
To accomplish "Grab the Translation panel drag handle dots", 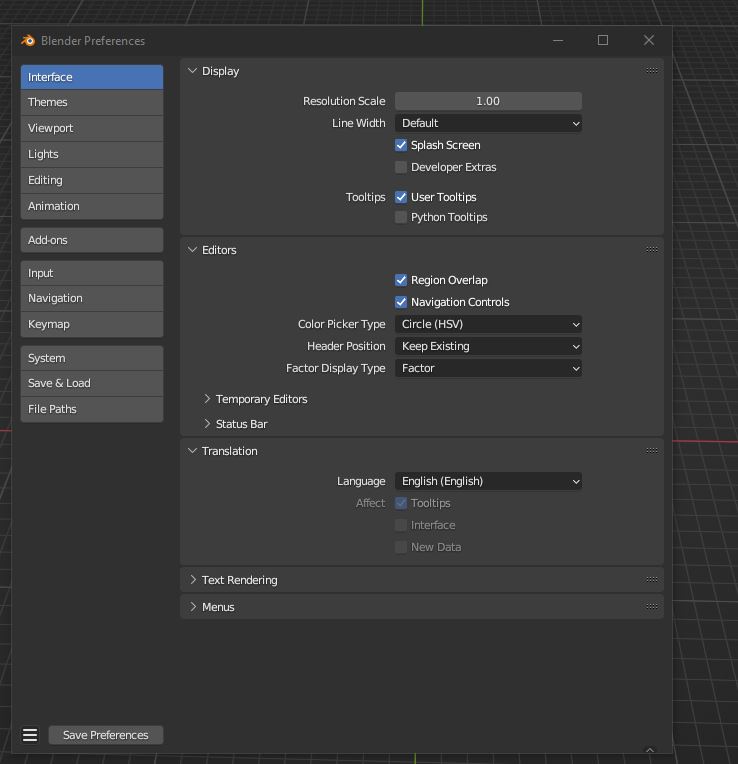I will pyautogui.click(x=652, y=451).
